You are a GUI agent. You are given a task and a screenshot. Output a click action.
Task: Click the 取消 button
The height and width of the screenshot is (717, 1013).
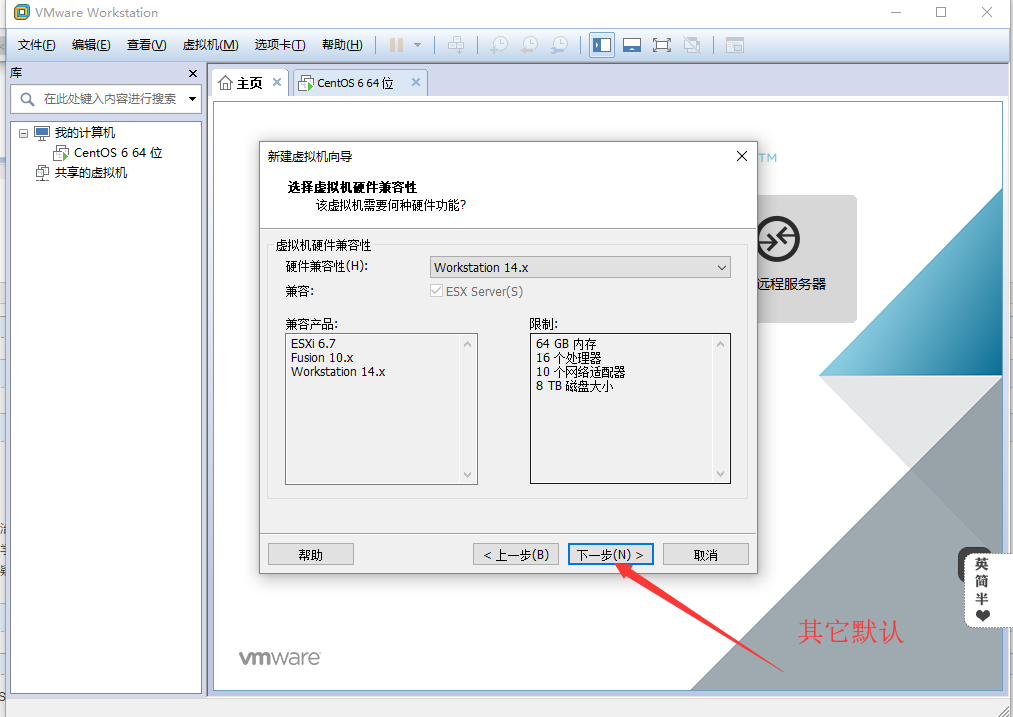705,554
